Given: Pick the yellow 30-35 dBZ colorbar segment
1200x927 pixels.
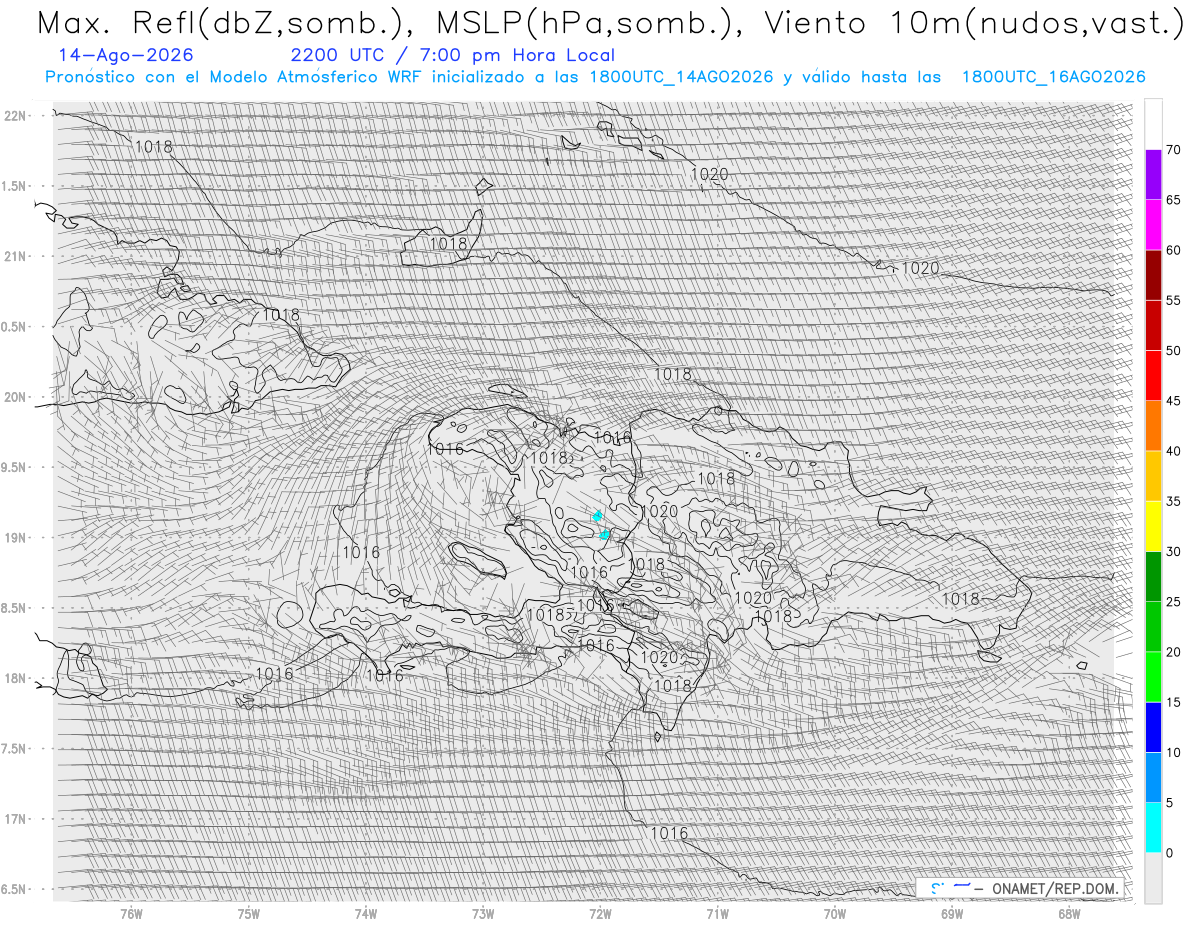Looking at the screenshot, I should point(1153,526).
